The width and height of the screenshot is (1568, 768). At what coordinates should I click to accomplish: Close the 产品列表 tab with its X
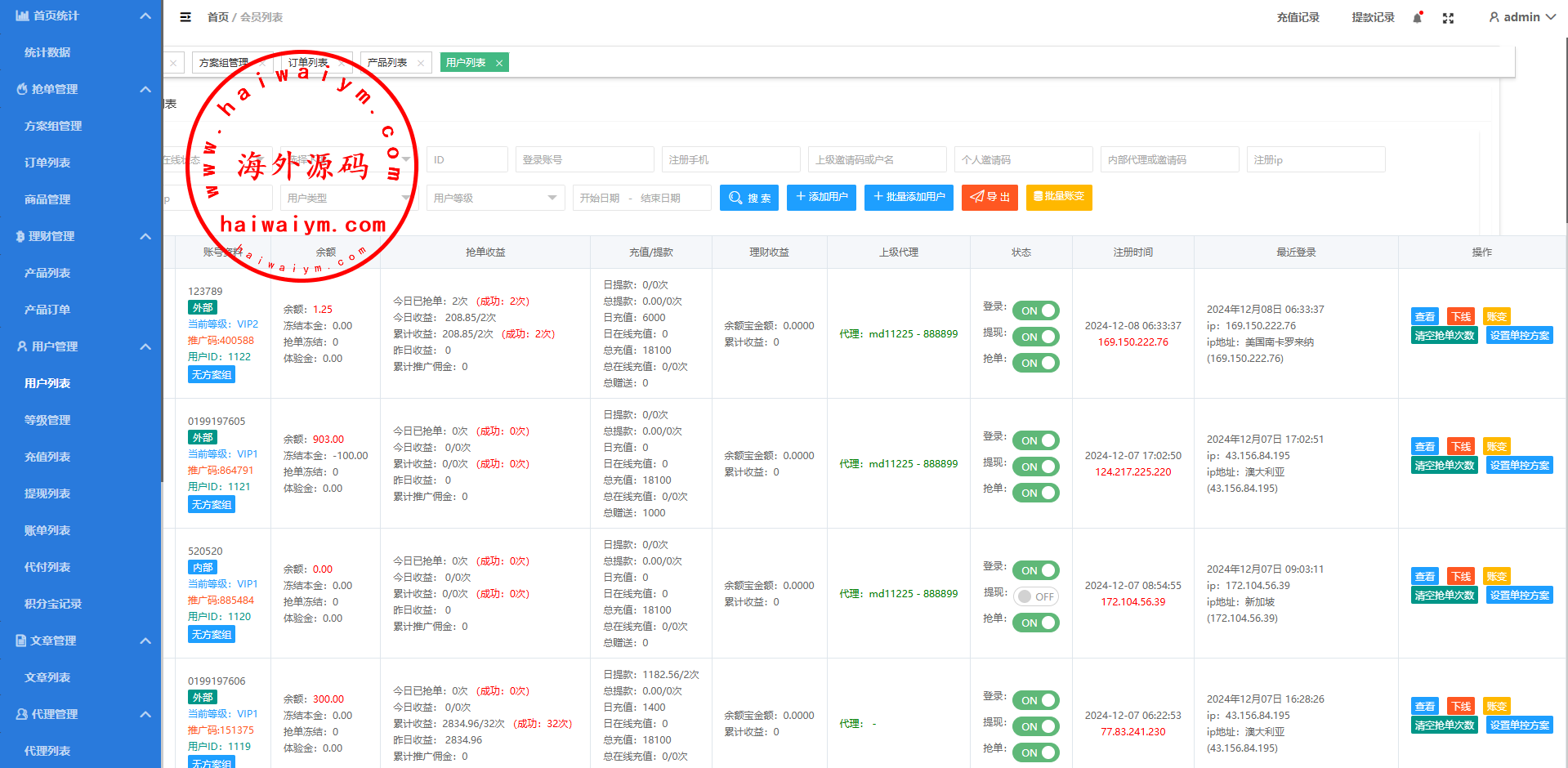pos(421,63)
